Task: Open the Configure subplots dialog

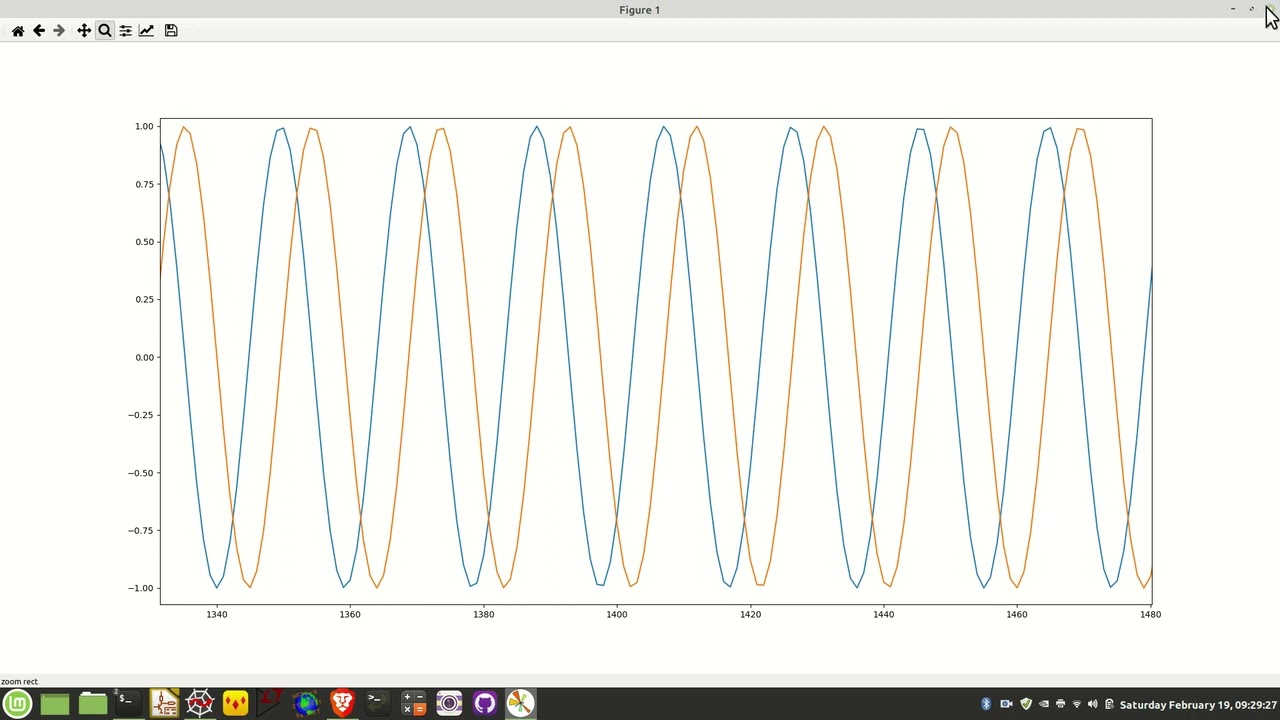Action: pyautogui.click(x=125, y=31)
